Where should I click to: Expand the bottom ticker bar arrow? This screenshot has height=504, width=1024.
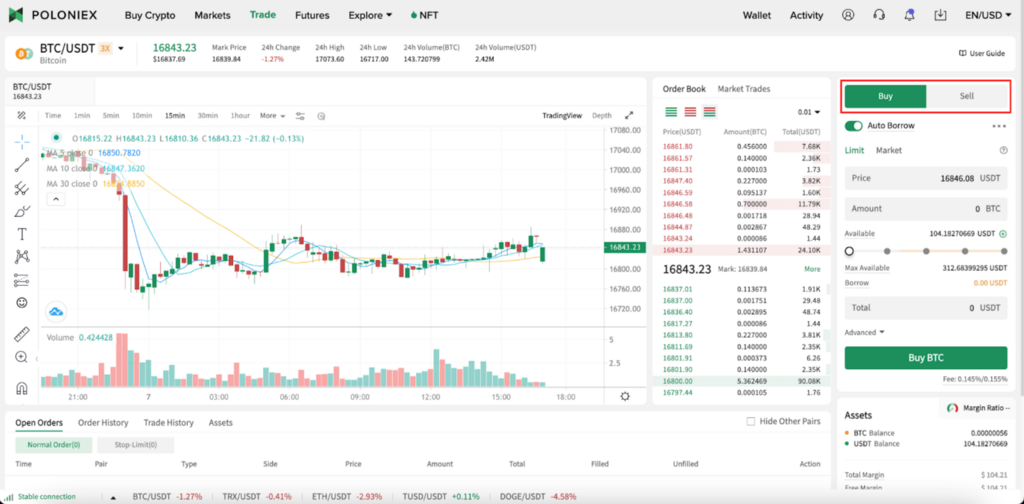[x=114, y=497]
